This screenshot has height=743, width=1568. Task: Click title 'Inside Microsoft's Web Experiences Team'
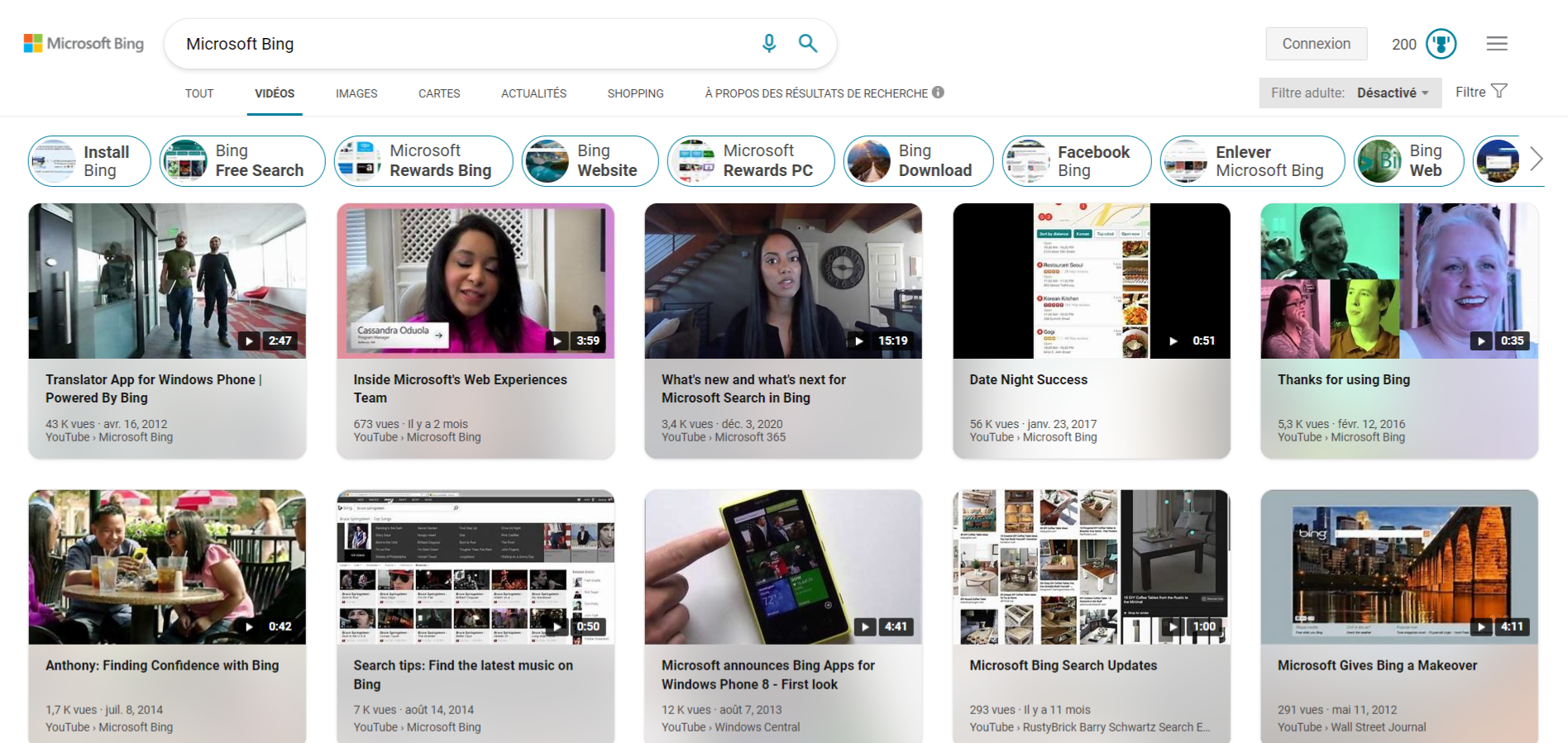click(460, 388)
